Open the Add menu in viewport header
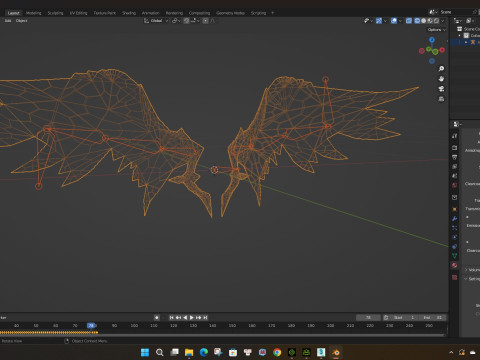This screenshot has height=360, width=480. (8, 21)
